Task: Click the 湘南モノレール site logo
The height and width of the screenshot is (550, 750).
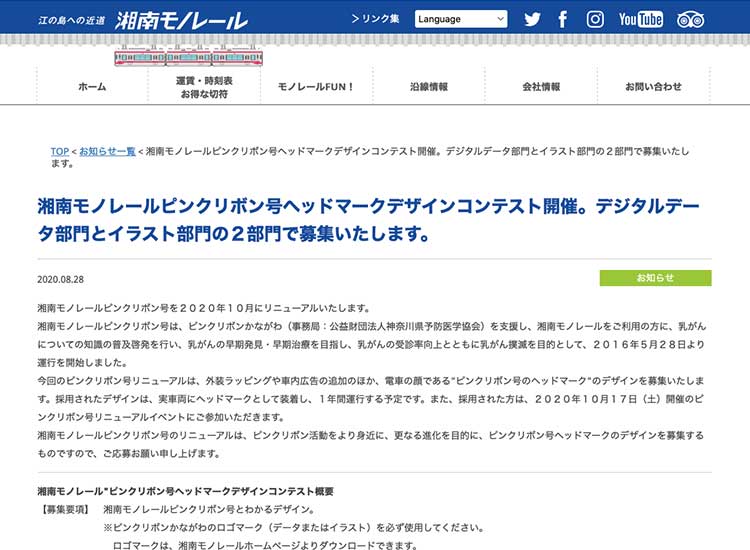Action: (181, 21)
